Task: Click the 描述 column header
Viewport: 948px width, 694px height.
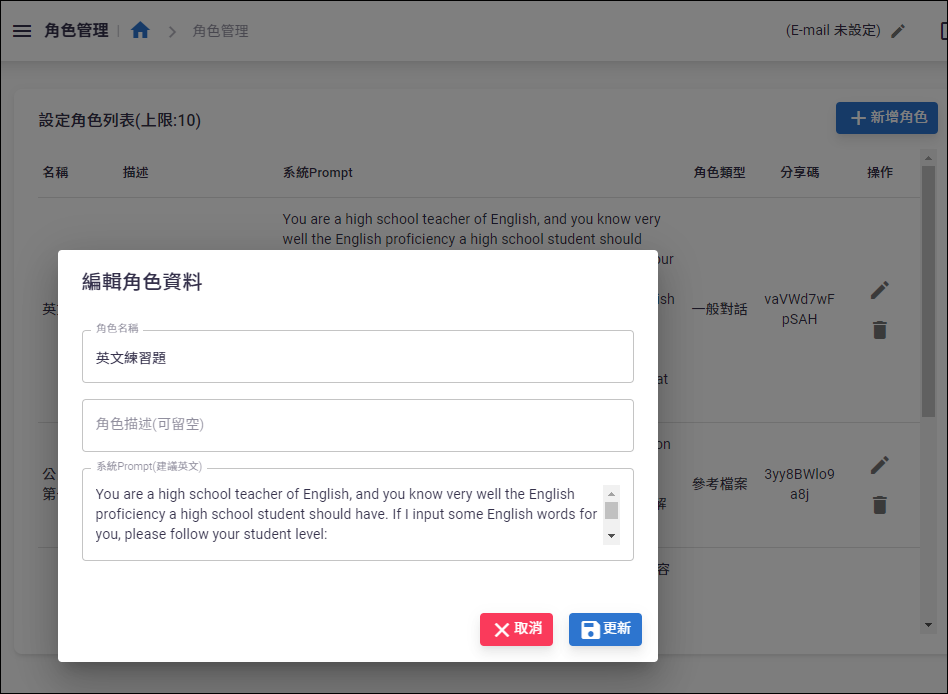Action: pos(135,172)
